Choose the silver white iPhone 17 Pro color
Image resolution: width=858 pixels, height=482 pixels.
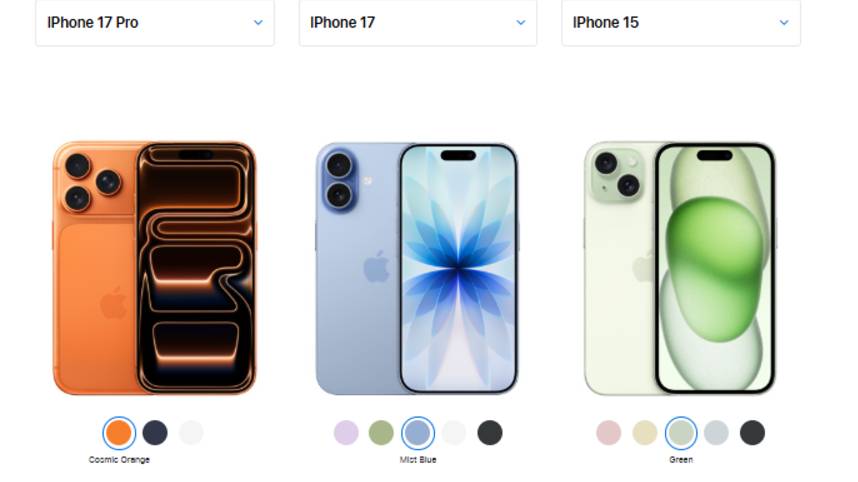(191, 433)
